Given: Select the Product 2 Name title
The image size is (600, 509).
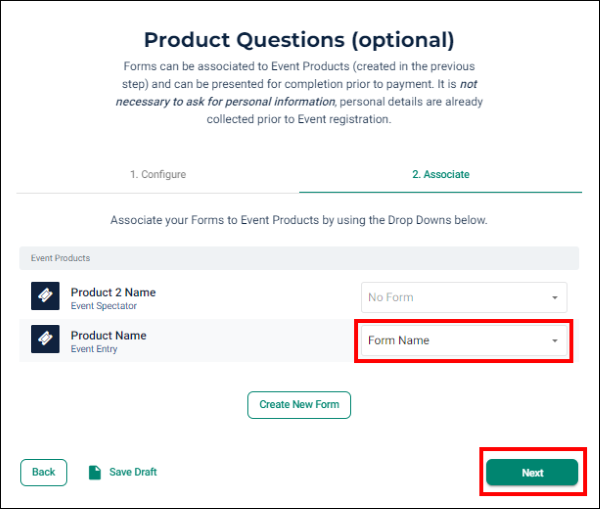Looking at the screenshot, I should 113,292.
